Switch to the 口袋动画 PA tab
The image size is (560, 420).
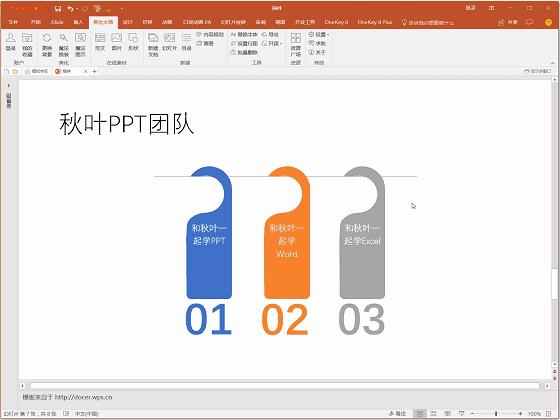(197, 22)
